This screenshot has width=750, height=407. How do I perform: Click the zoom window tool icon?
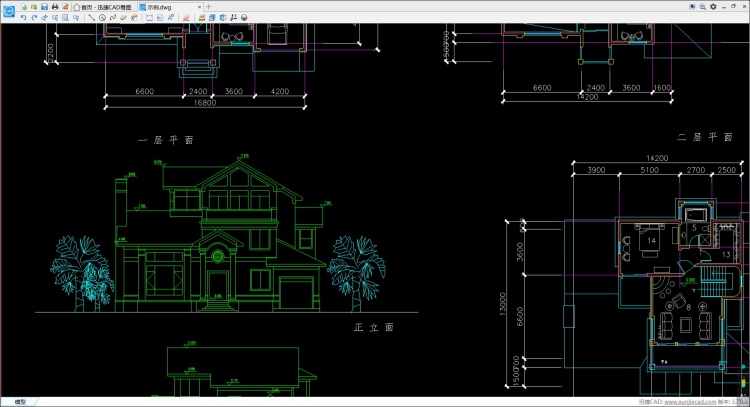pos(55,18)
